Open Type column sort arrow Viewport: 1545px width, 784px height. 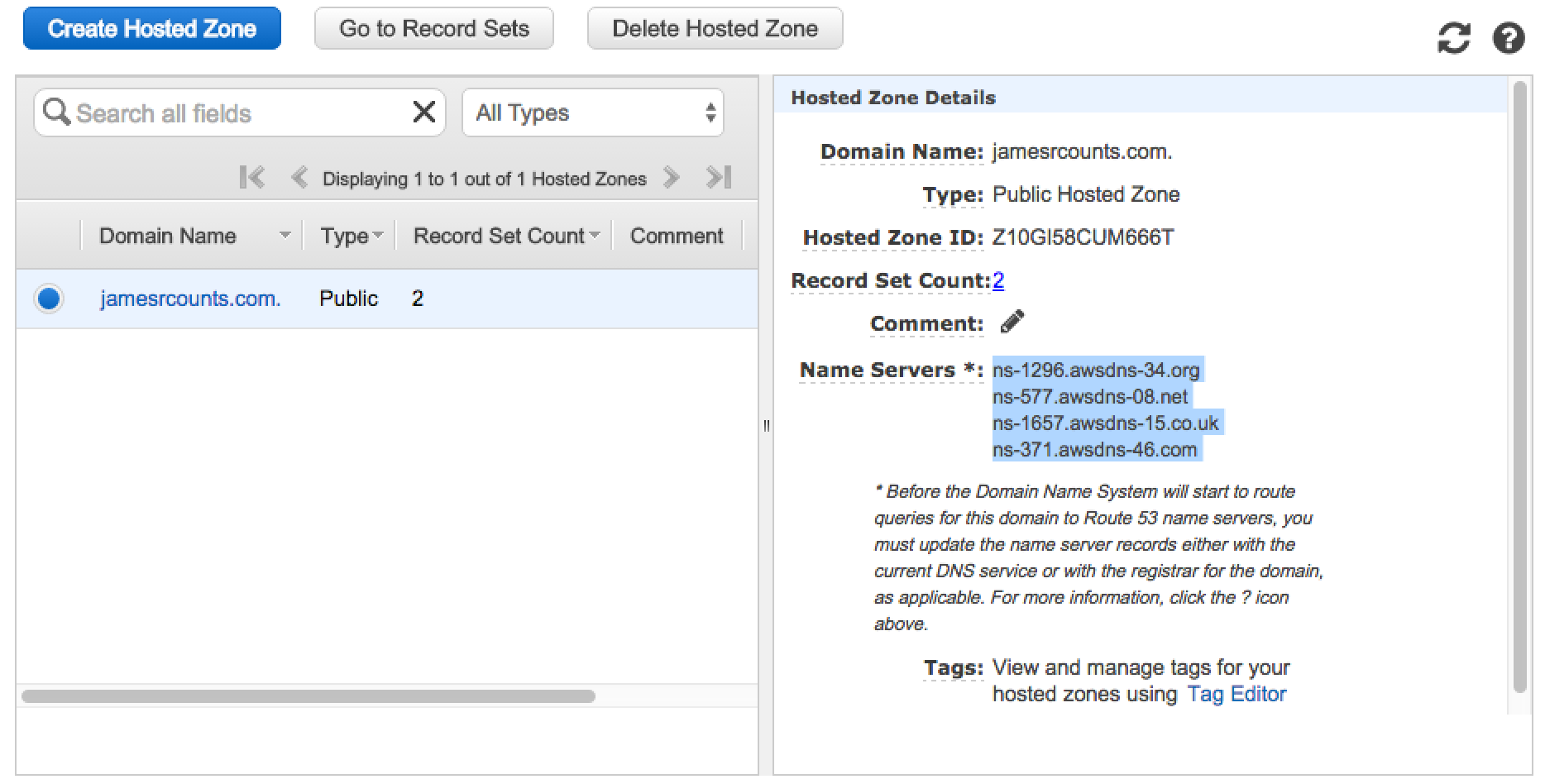tap(378, 236)
